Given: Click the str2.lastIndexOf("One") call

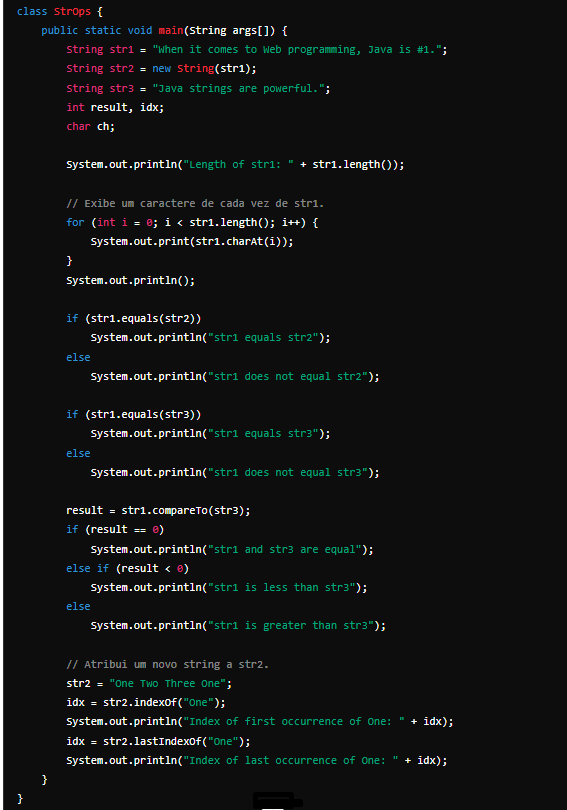Looking at the screenshot, I should [x=174, y=742].
